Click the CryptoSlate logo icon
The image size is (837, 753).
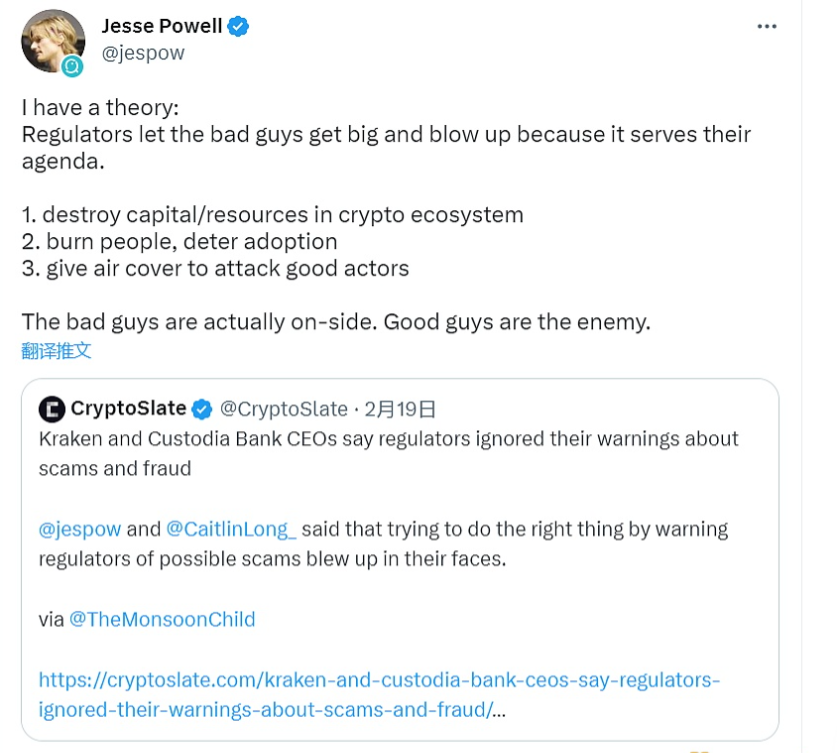coord(52,408)
